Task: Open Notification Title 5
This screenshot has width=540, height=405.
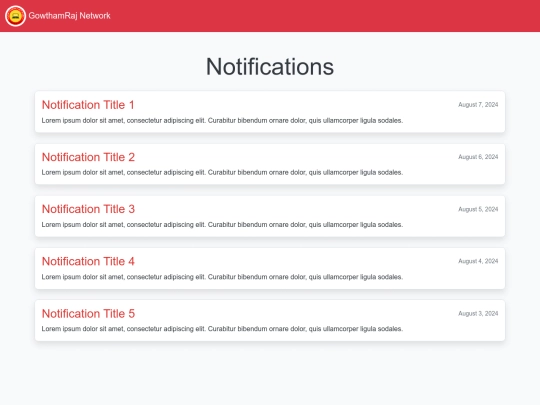Action: [88, 313]
